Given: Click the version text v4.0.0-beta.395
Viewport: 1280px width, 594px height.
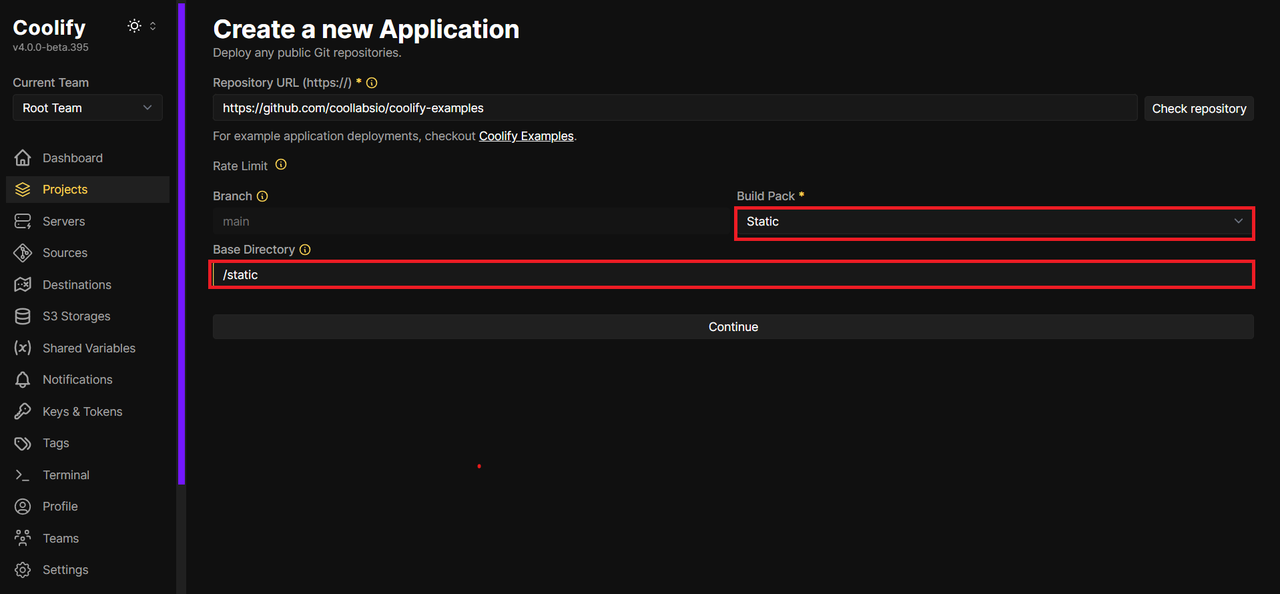Looking at the screenshot, I should (49, 47).
